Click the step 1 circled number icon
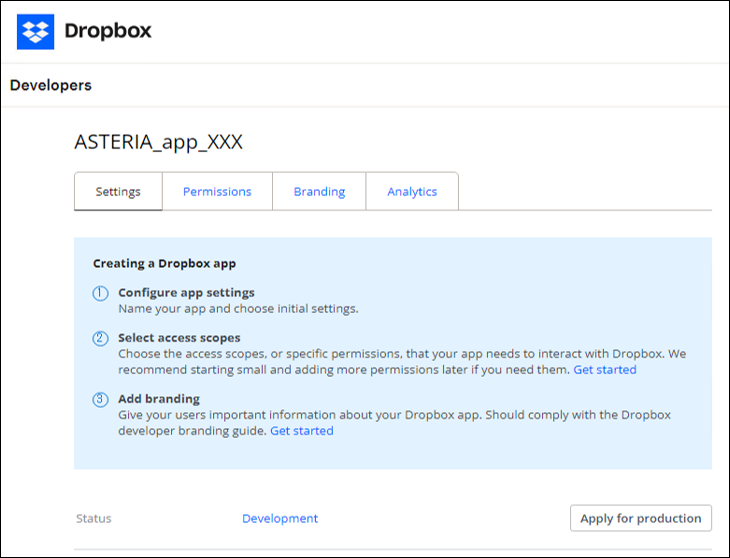730x558 pixels. [100, 294]
